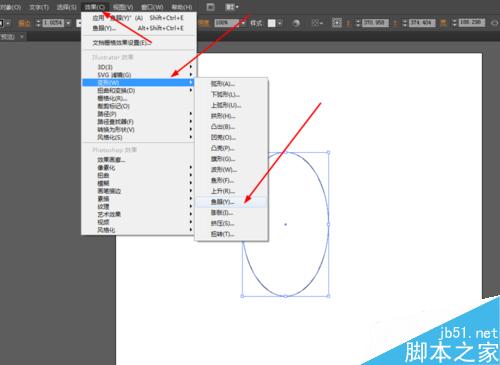Choose 上弧形(U)... warp style
Screen dimensions: 500x365
click(231, 105)
